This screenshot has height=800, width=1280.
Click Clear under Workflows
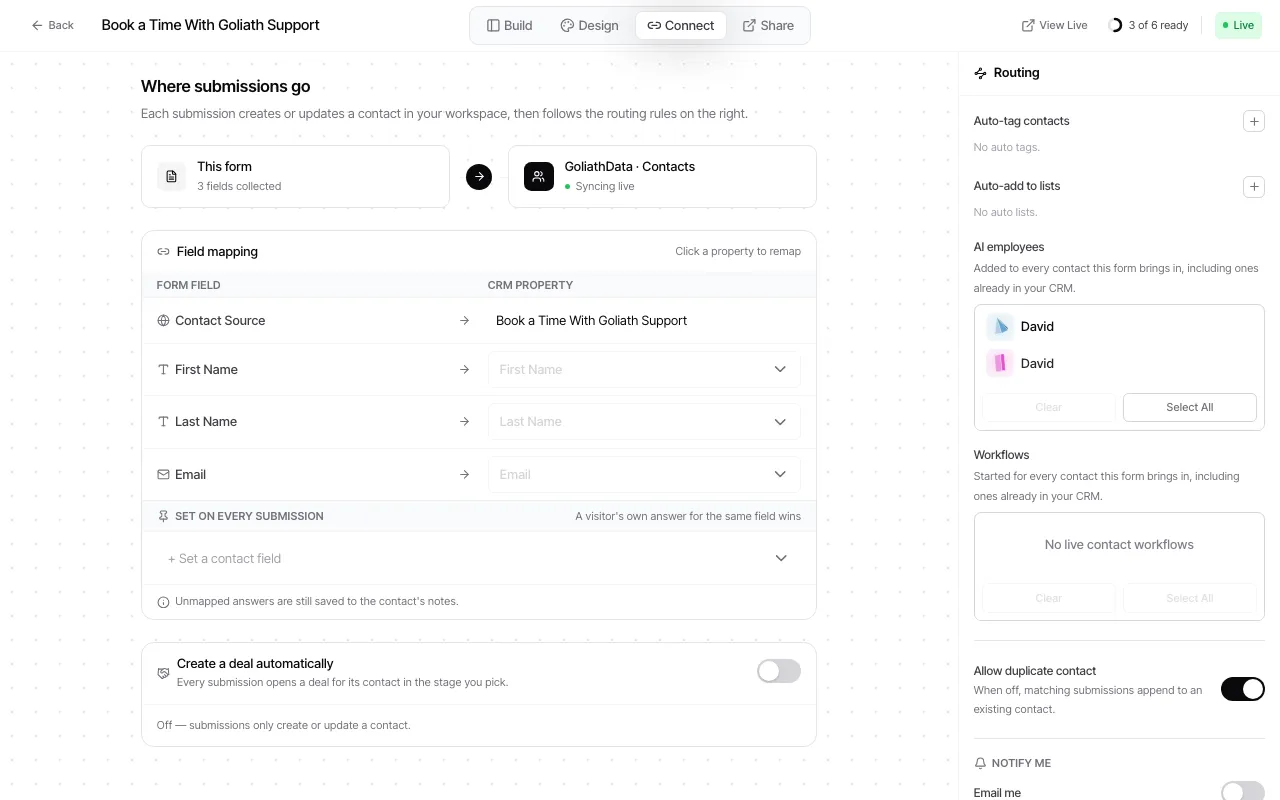[1048, 598]
